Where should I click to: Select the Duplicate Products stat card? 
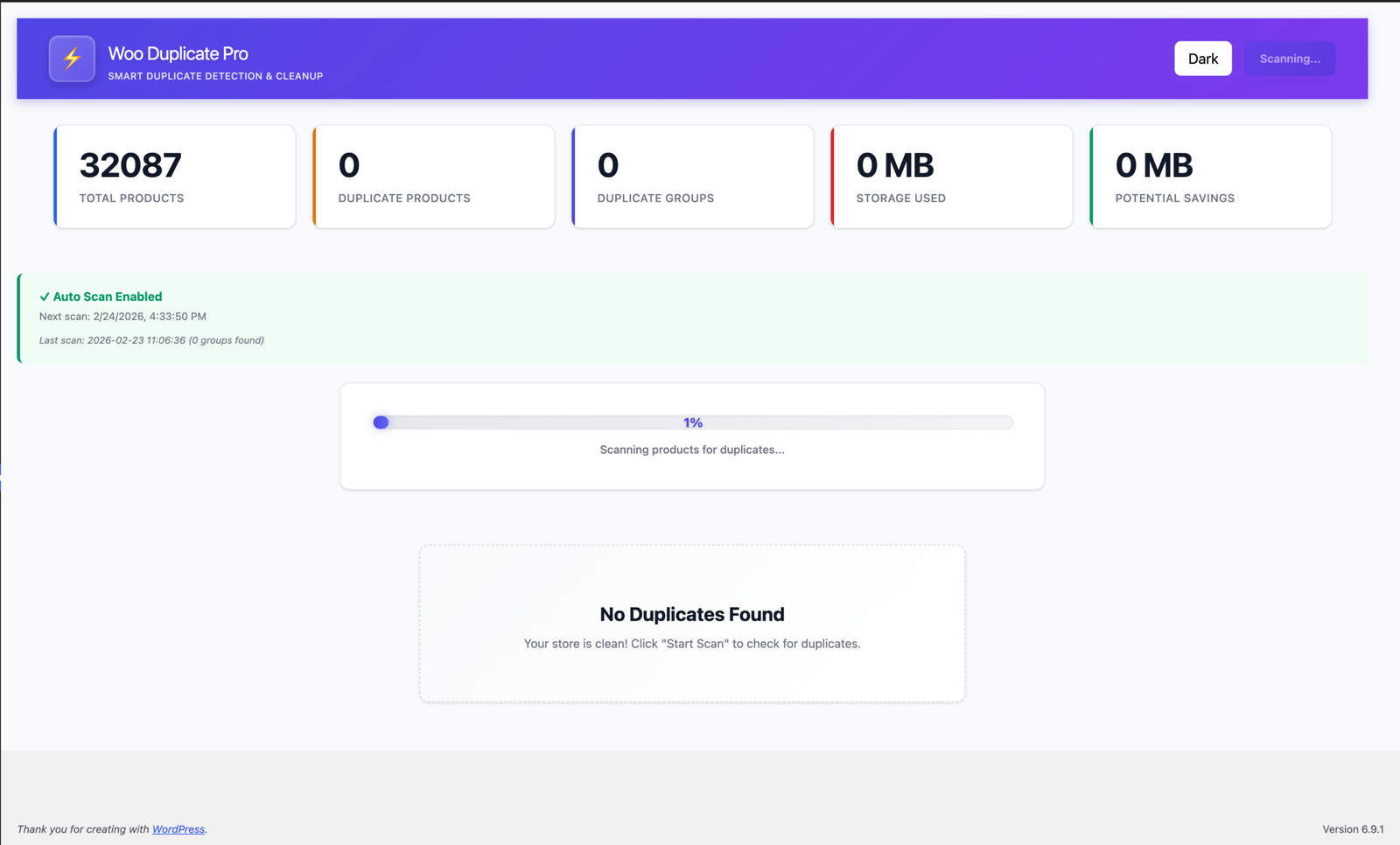pos(434,177)
